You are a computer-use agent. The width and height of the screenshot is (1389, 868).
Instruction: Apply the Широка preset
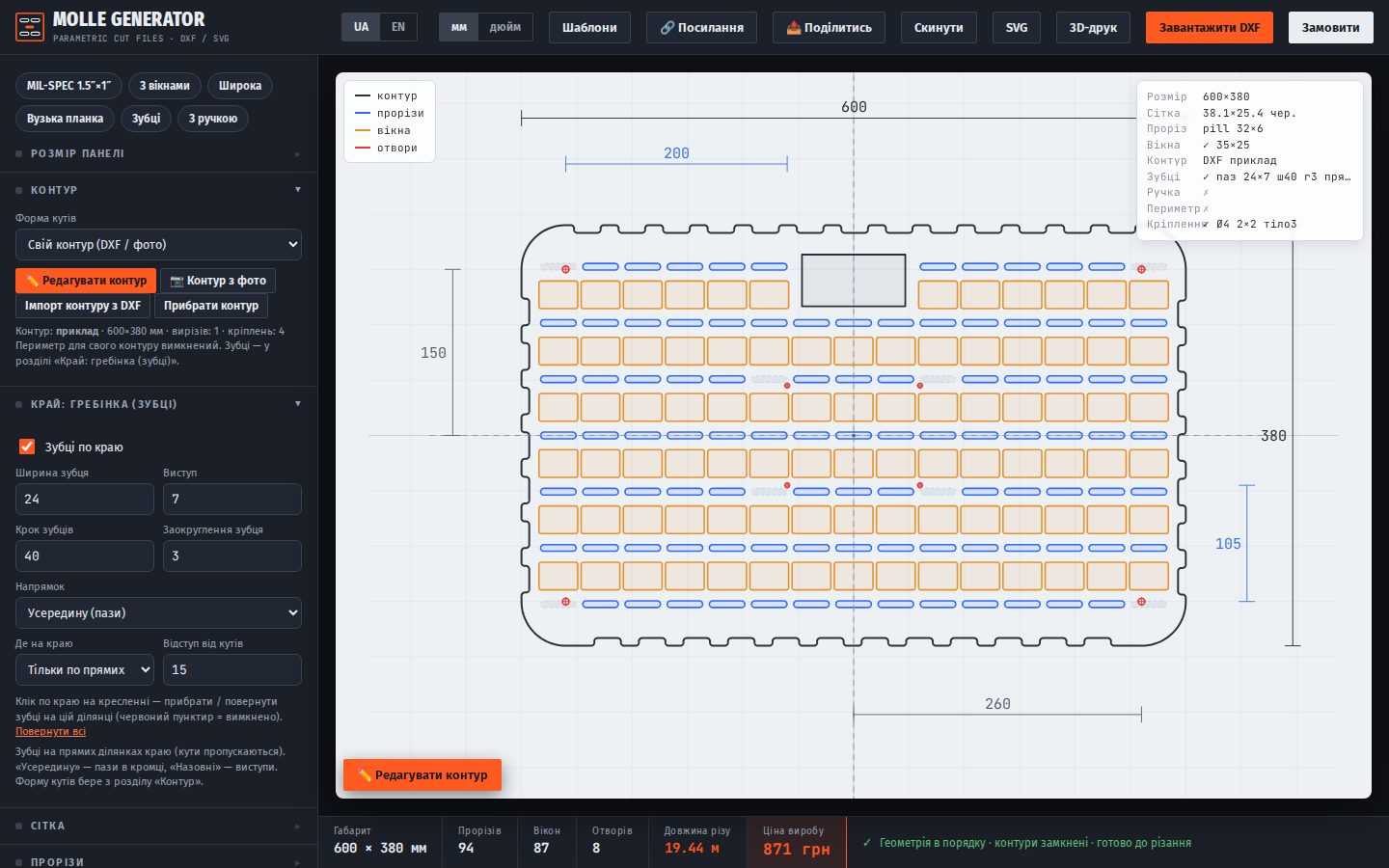click(240, 86)
